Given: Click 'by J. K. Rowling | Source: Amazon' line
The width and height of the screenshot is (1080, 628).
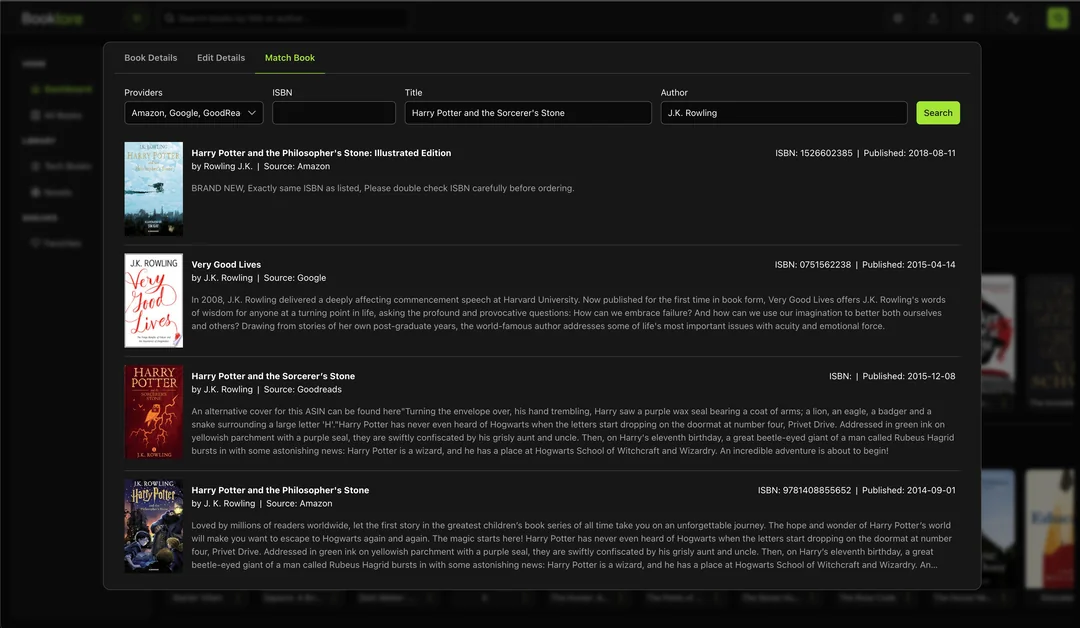Looking at the screenshot, I should (x=262, y=503).
